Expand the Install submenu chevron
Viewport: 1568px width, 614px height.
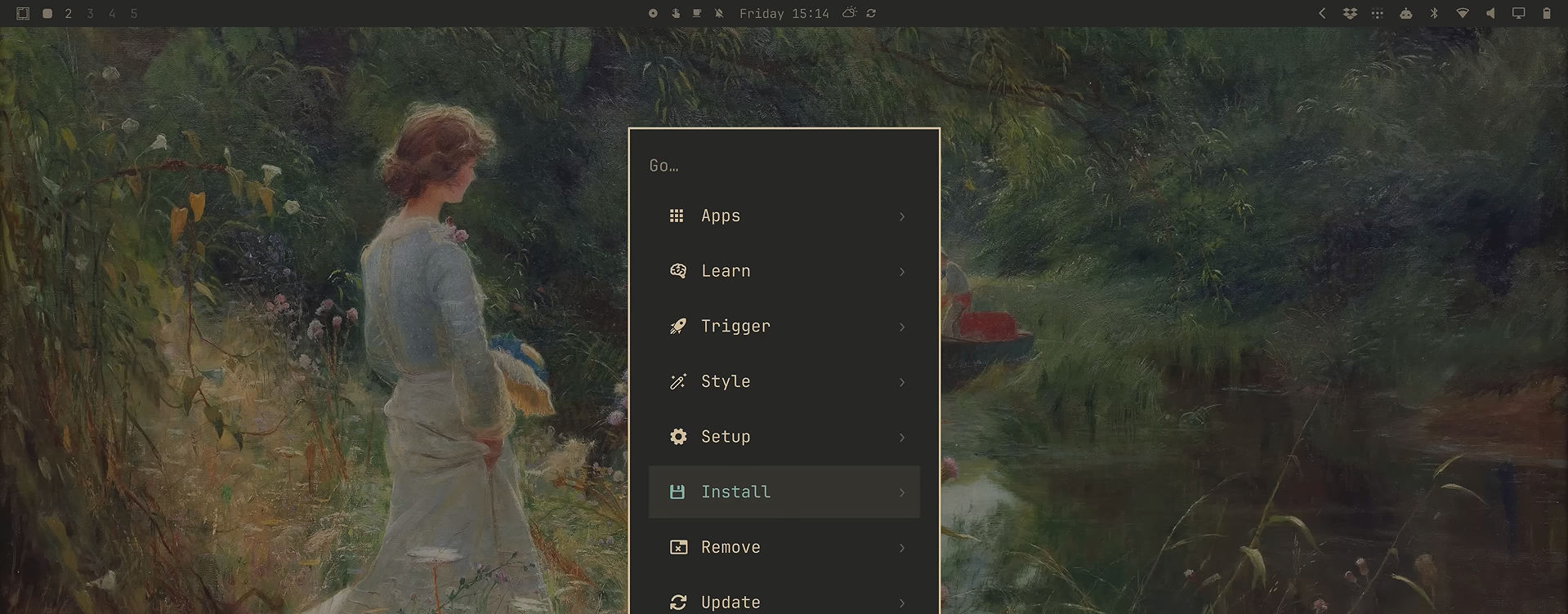[902, 492]
